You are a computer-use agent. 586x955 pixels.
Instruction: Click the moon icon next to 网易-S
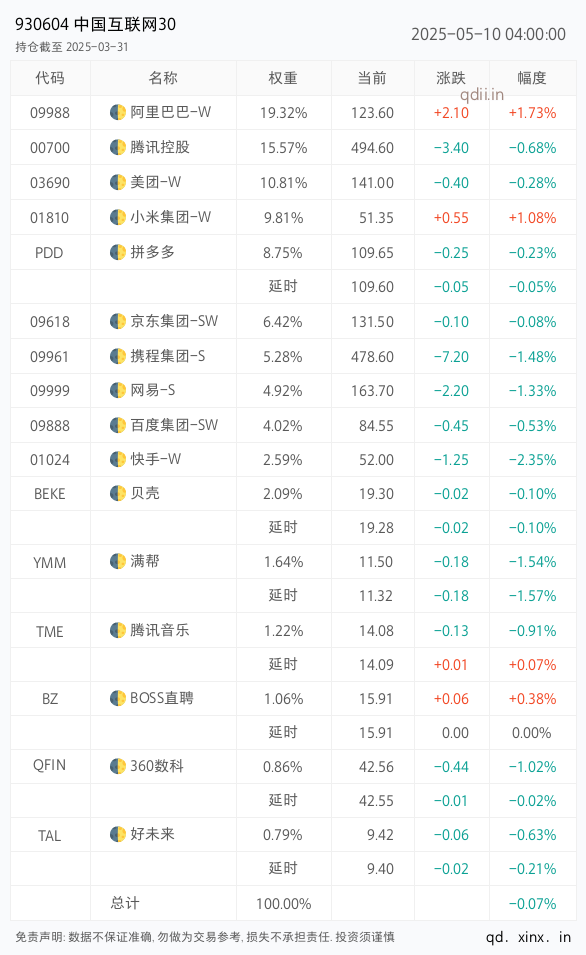[x=118, y=390]
